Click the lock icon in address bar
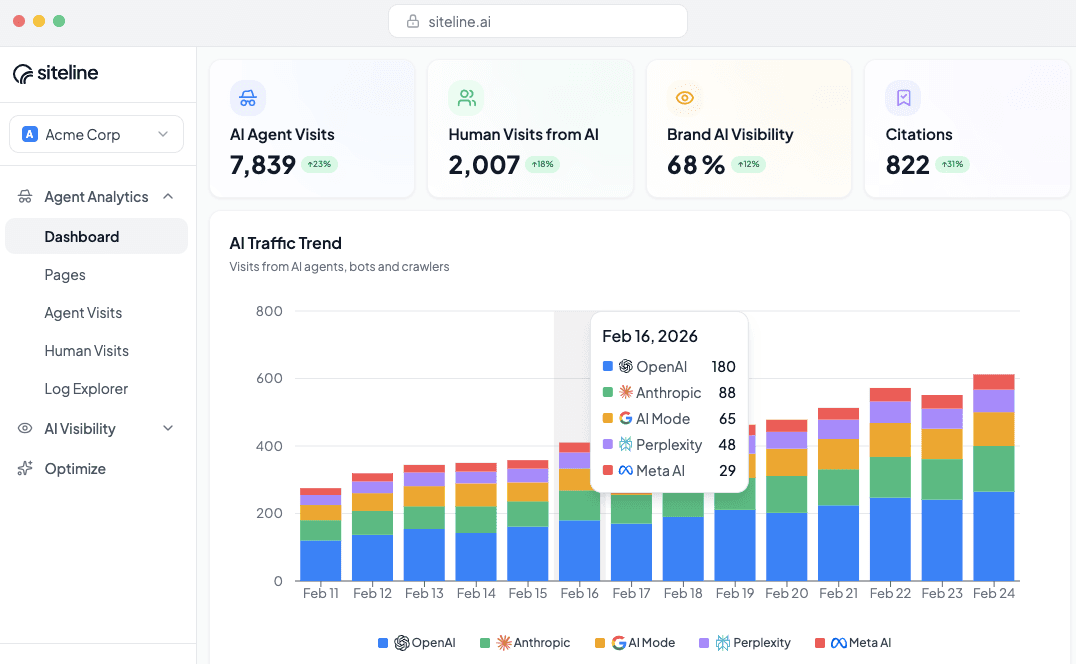Viewport: 1076px width, 664px height. coord(412,21)
